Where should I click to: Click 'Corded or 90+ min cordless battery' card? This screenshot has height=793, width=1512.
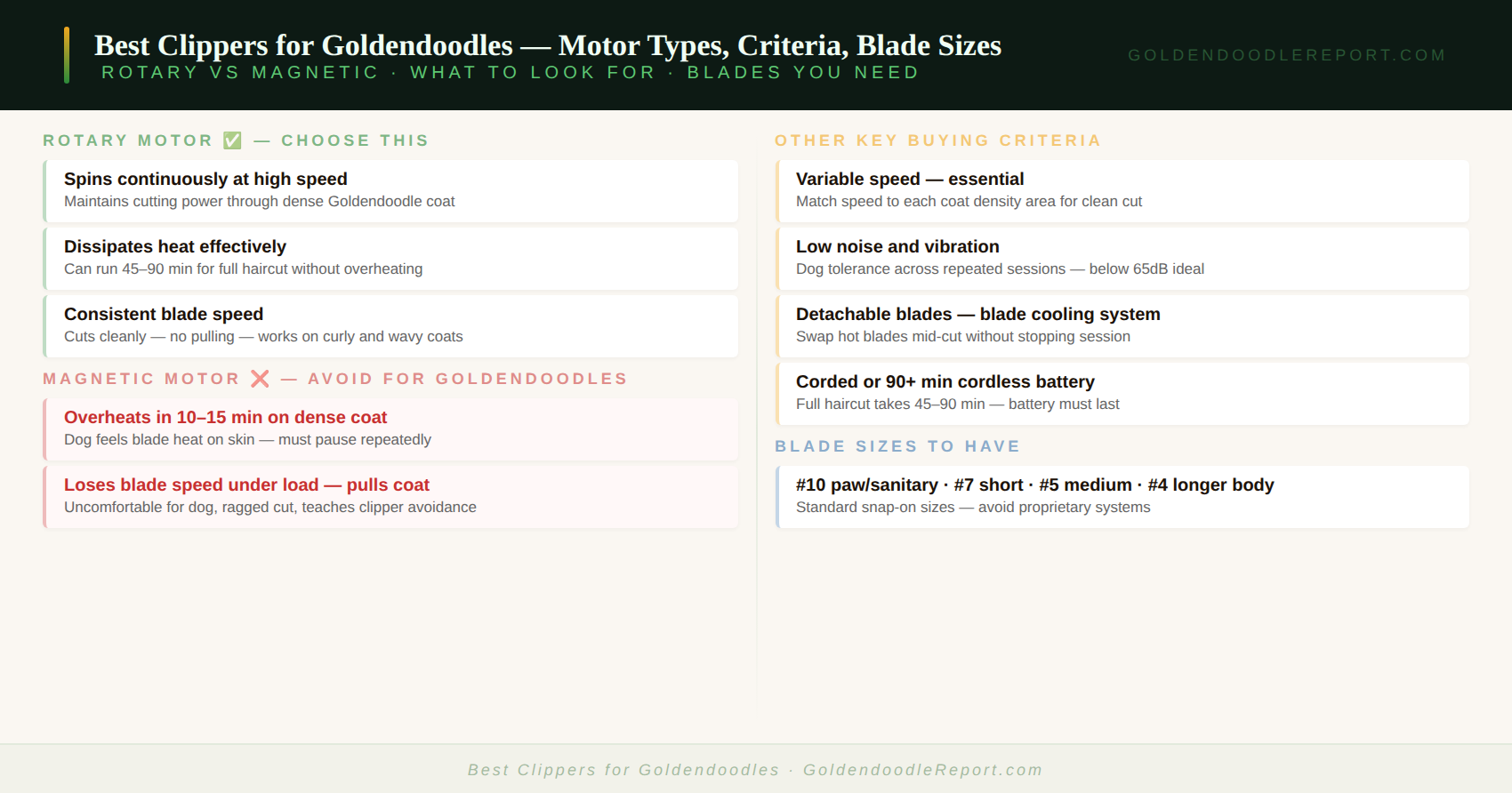1122,394
